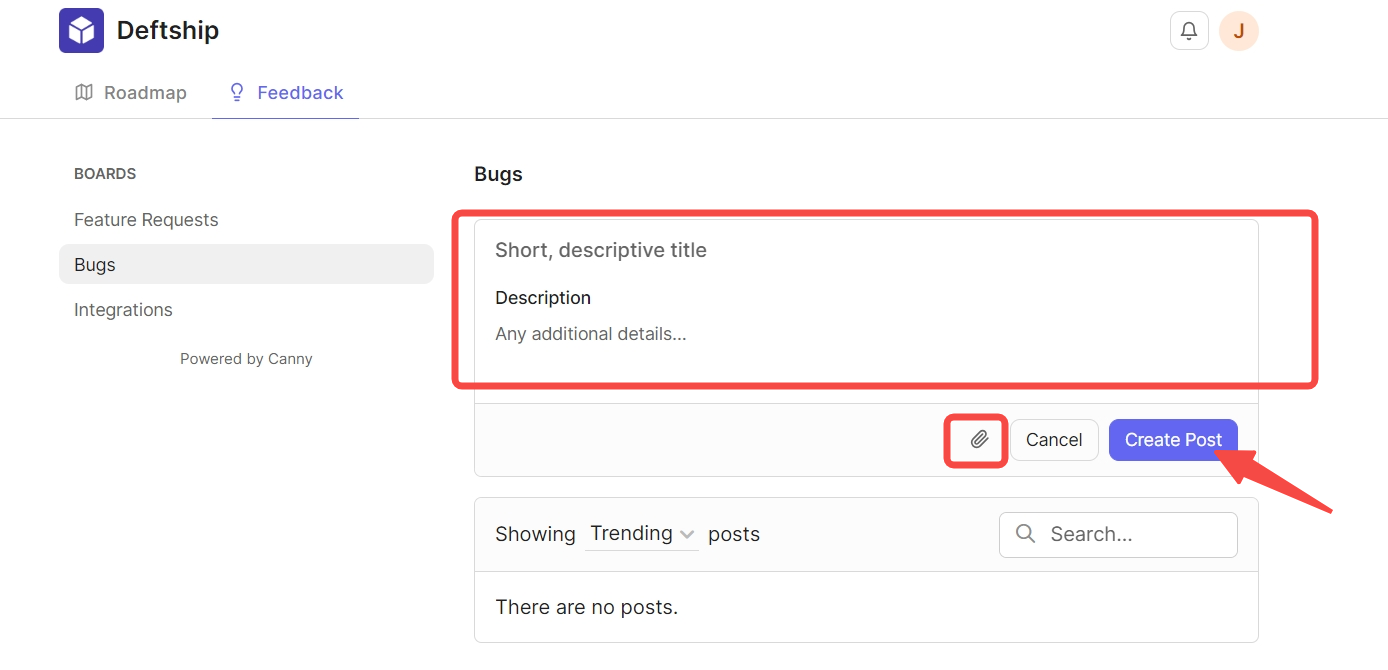Viewport: 1388px width, 670px height.
Task: Click the Deftship brand name text
Action: (168, 30)
